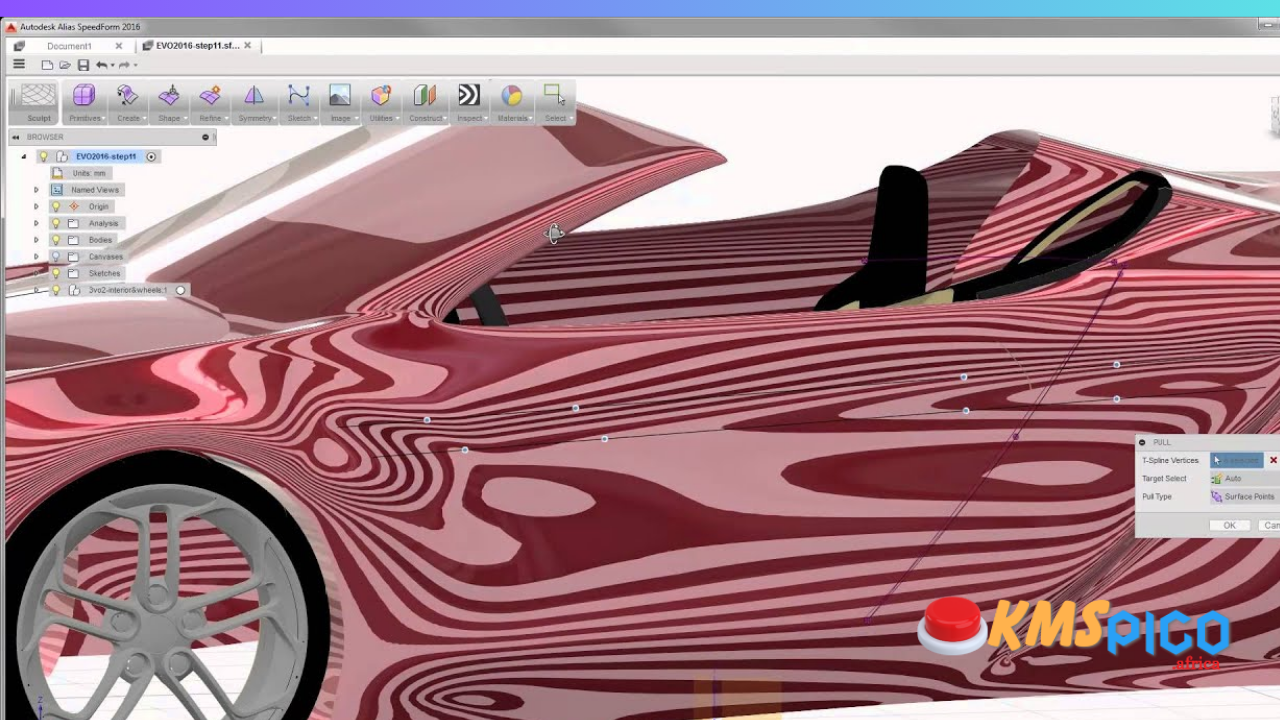Screen dimensions: 1280x720
Task: Click the Redo arrow icon
Action: (x=124, y=65)
